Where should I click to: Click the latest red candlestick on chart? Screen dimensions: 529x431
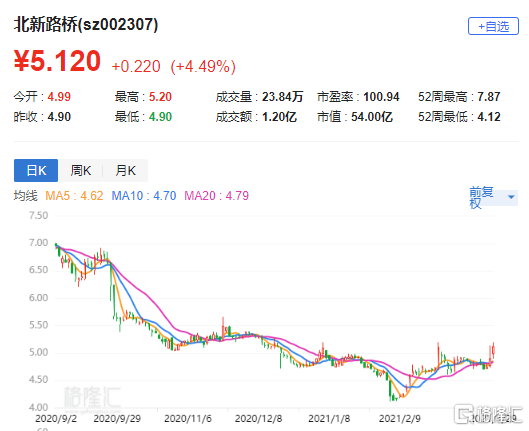494,351
